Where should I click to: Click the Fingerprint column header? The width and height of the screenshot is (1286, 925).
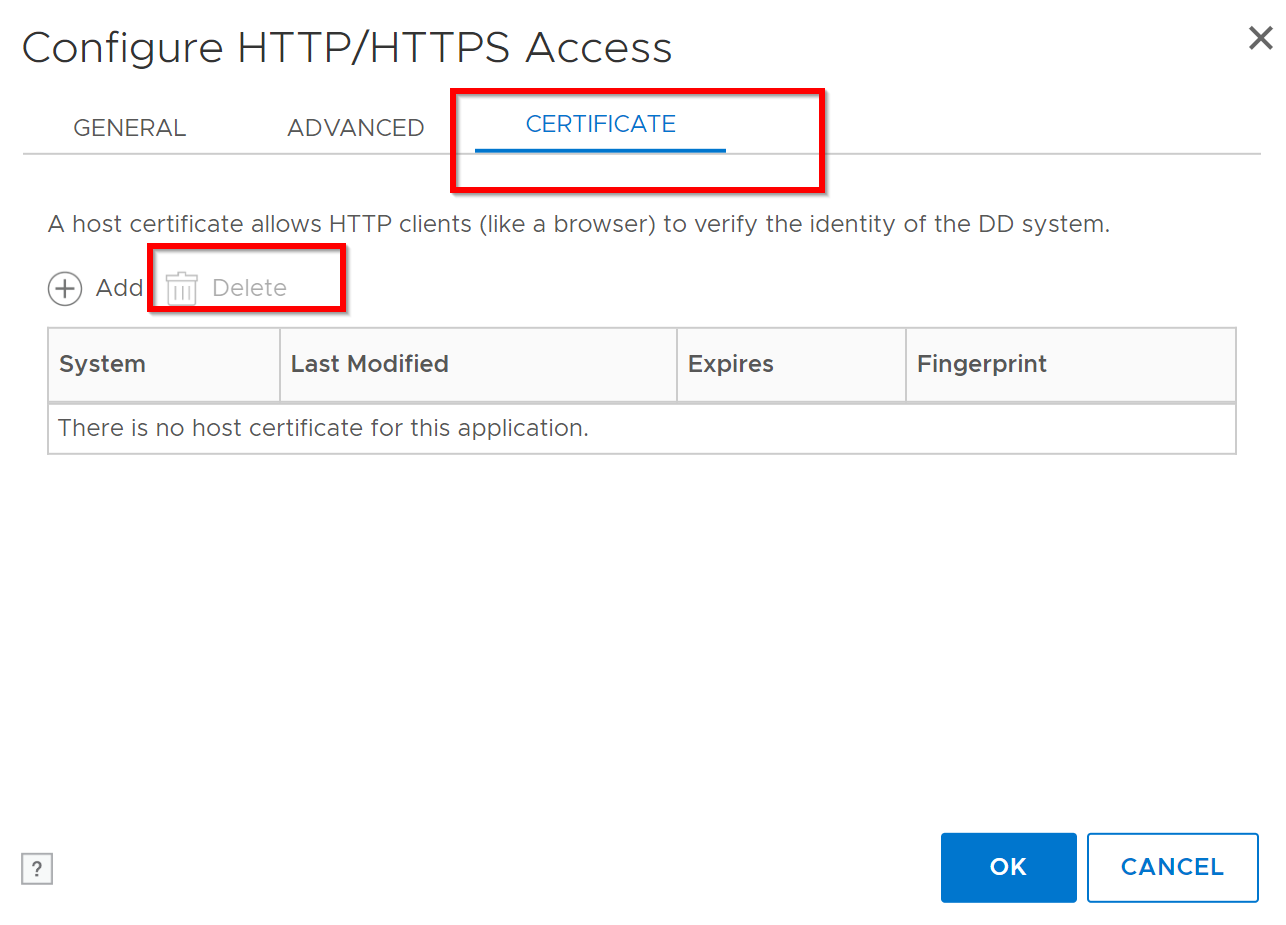[981, 364]
